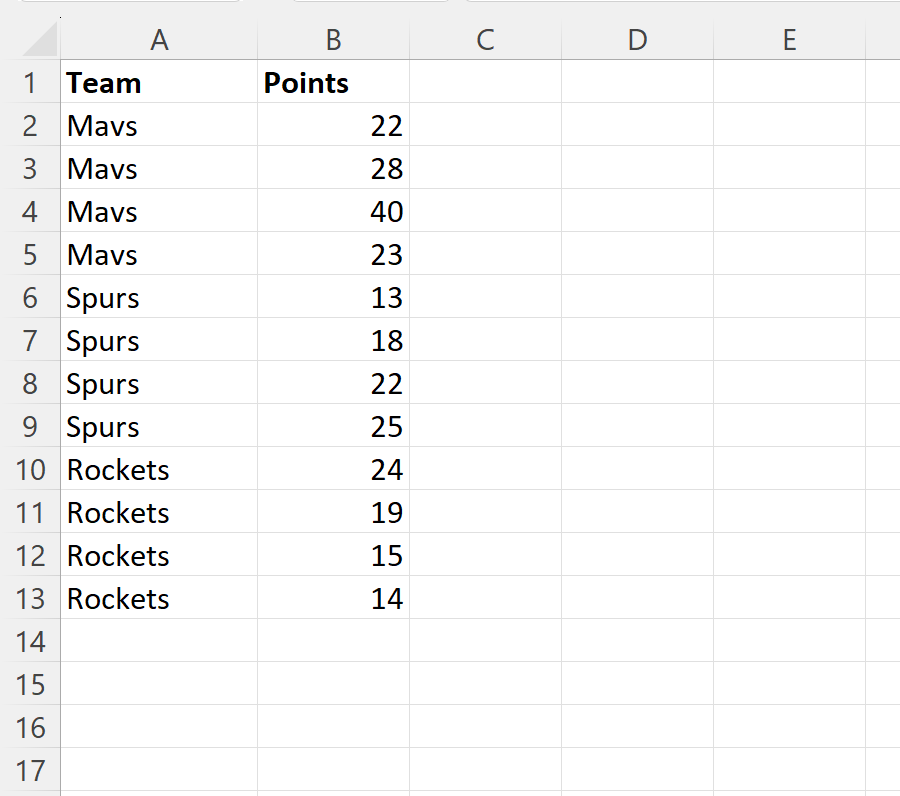This screenshot has height=796, width=900.
Task: Select row 1 header
Action: click(30, 82)
